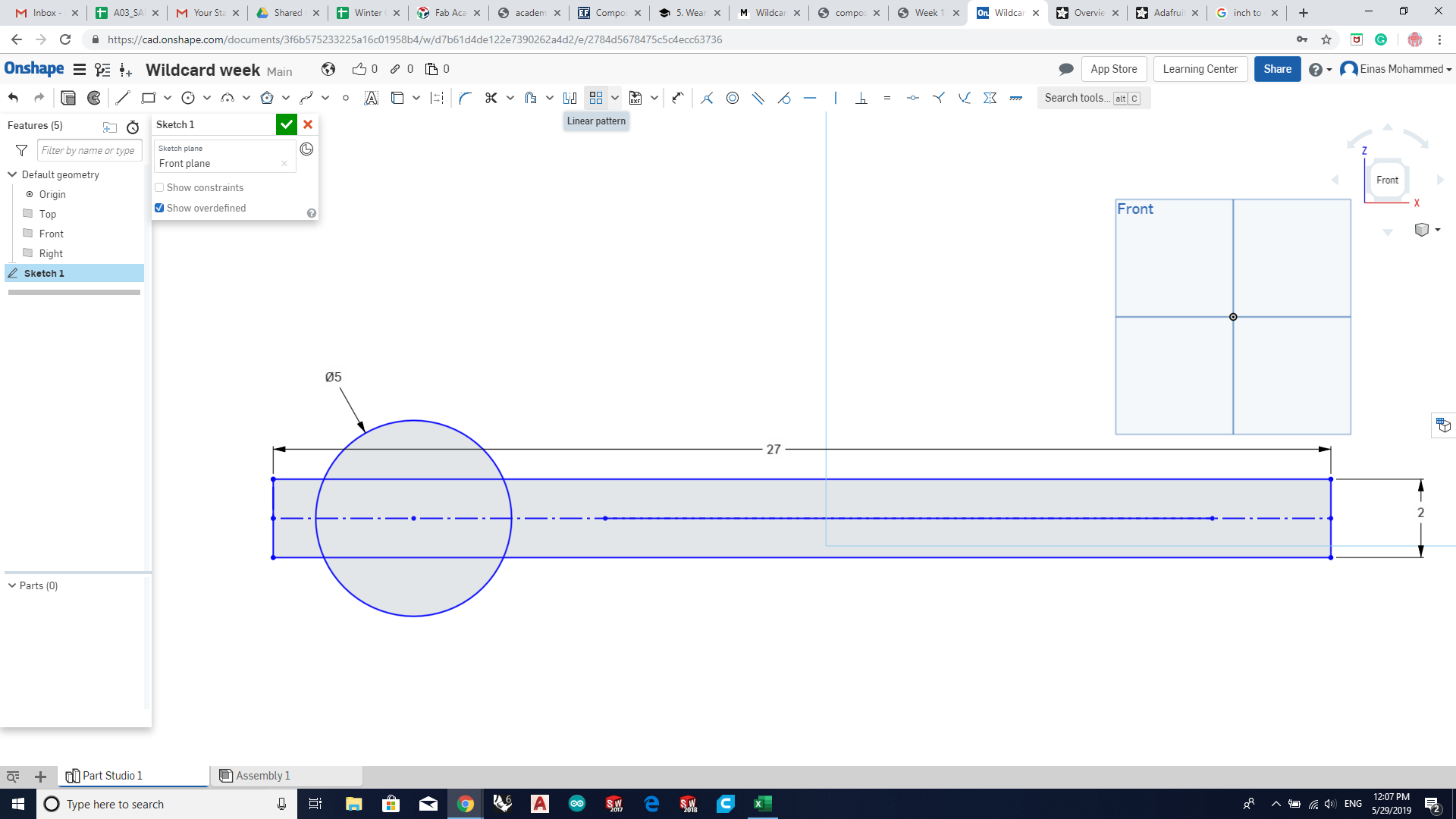The image size is (1456, 819).
Task: Select the Line sketch tool
Action: (x=123, y=98)
